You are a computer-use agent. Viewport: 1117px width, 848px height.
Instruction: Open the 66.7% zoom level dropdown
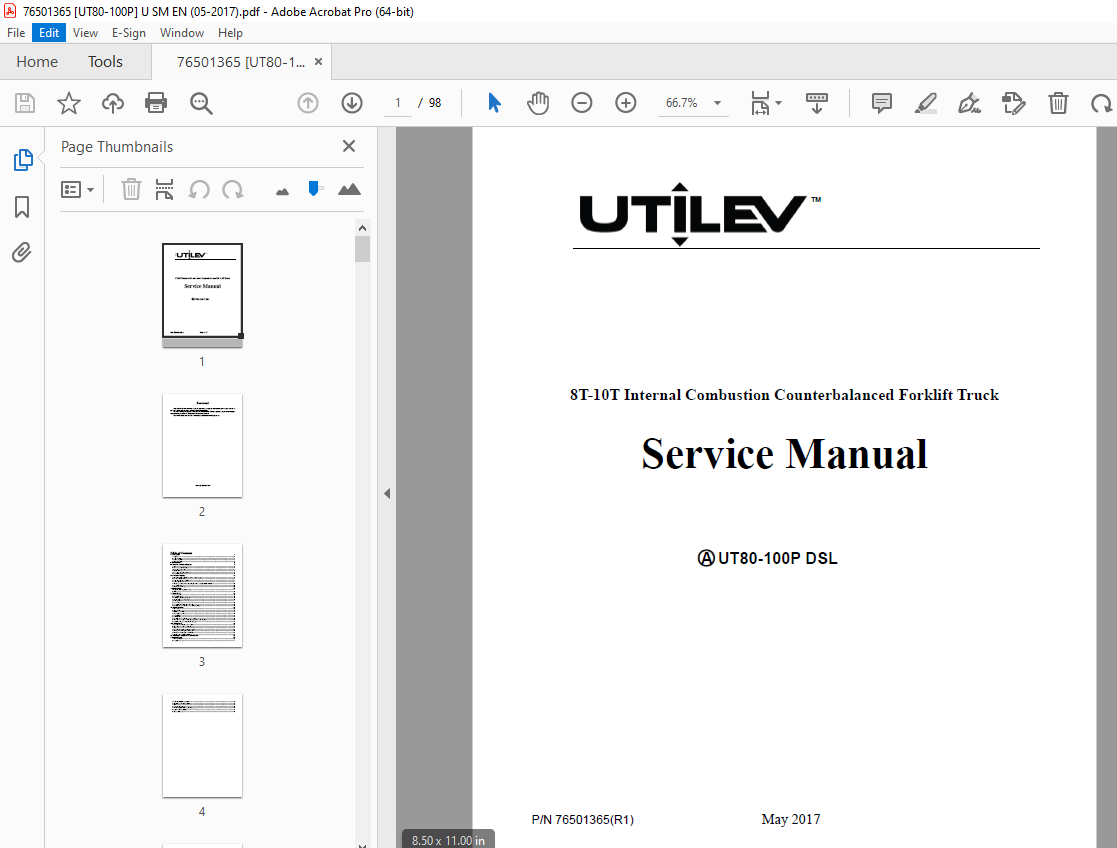(692, 103)
